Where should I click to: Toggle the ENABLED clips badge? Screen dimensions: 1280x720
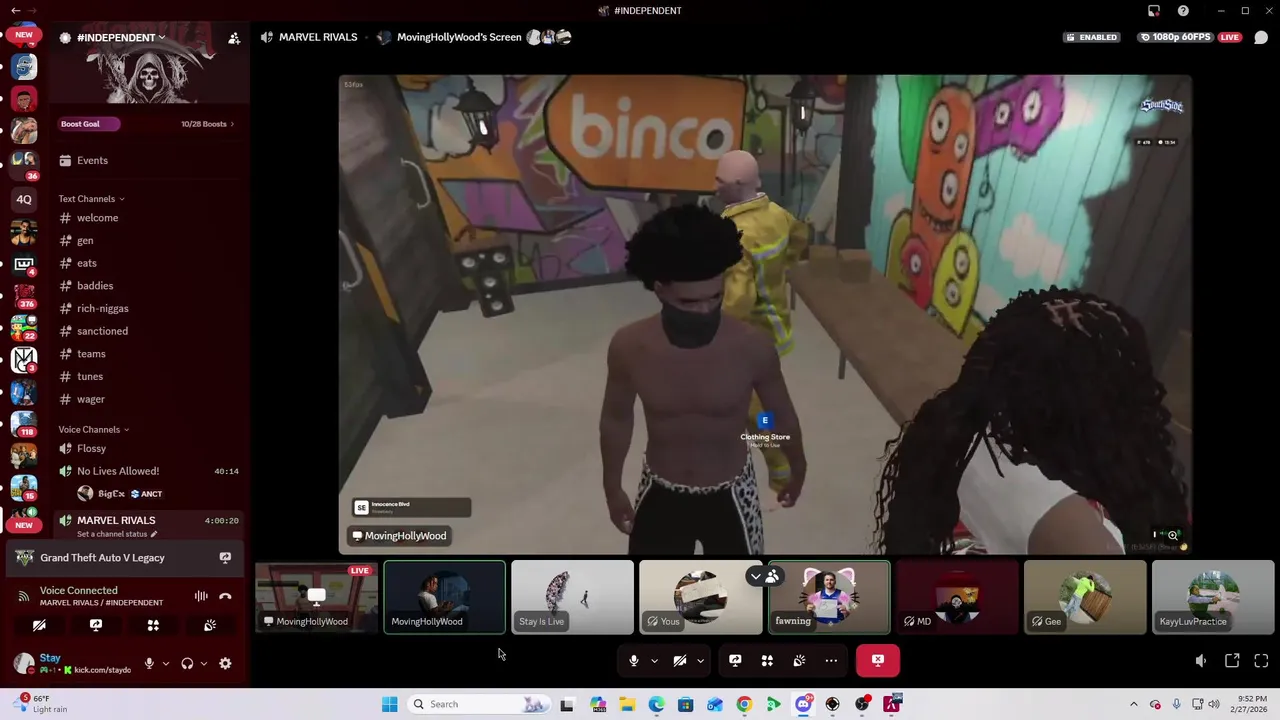tap(1093, 37)
